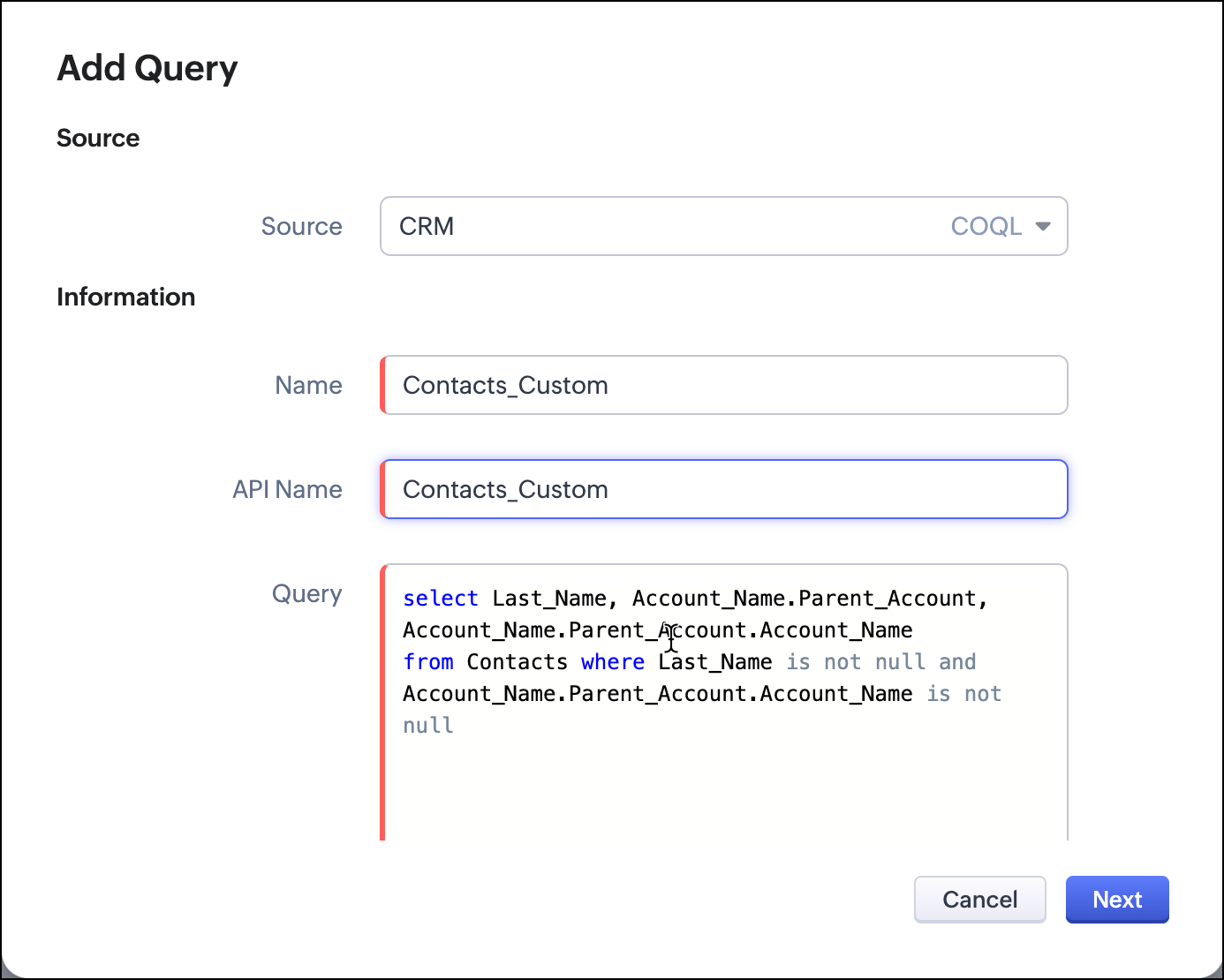The width and height of the screenshot is (1224, 980).
Task: Focus the Name input containing Contacts_Custom
Action: coord(724,385)
